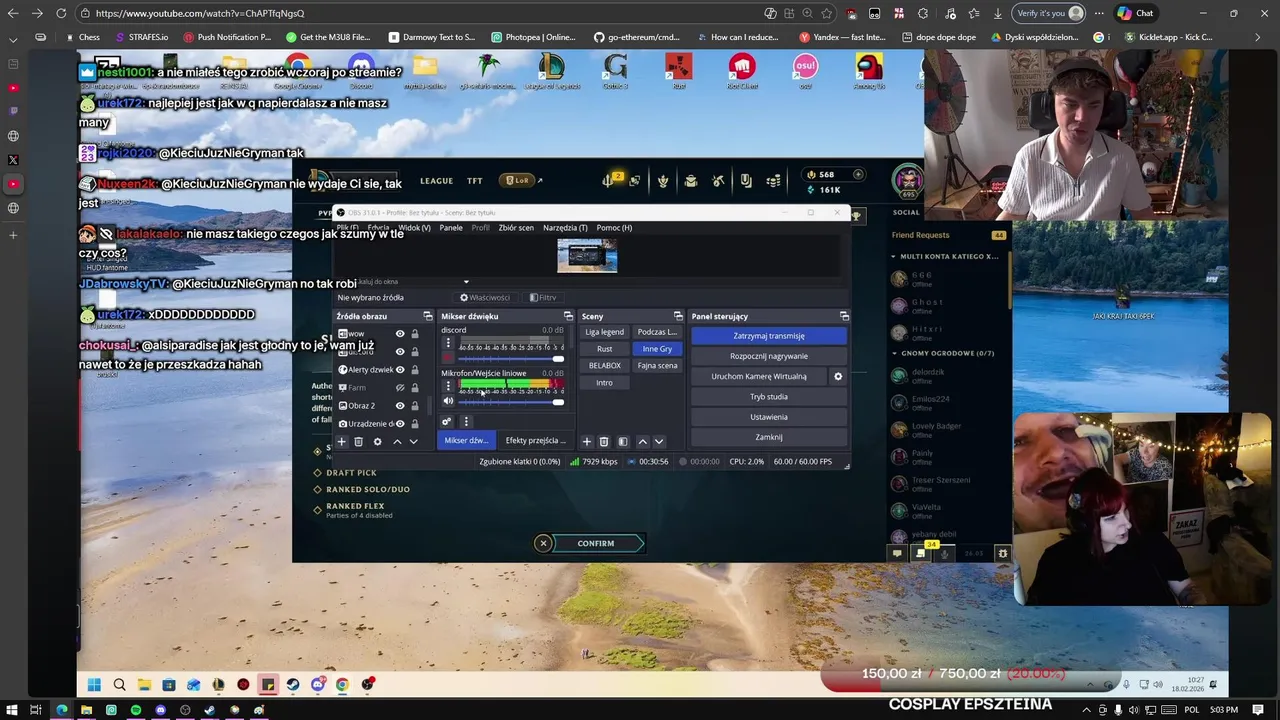The height and width of the screenshot is (720, 1280).
Task: Move source up in OBS sources list
Action: [397, 442]
